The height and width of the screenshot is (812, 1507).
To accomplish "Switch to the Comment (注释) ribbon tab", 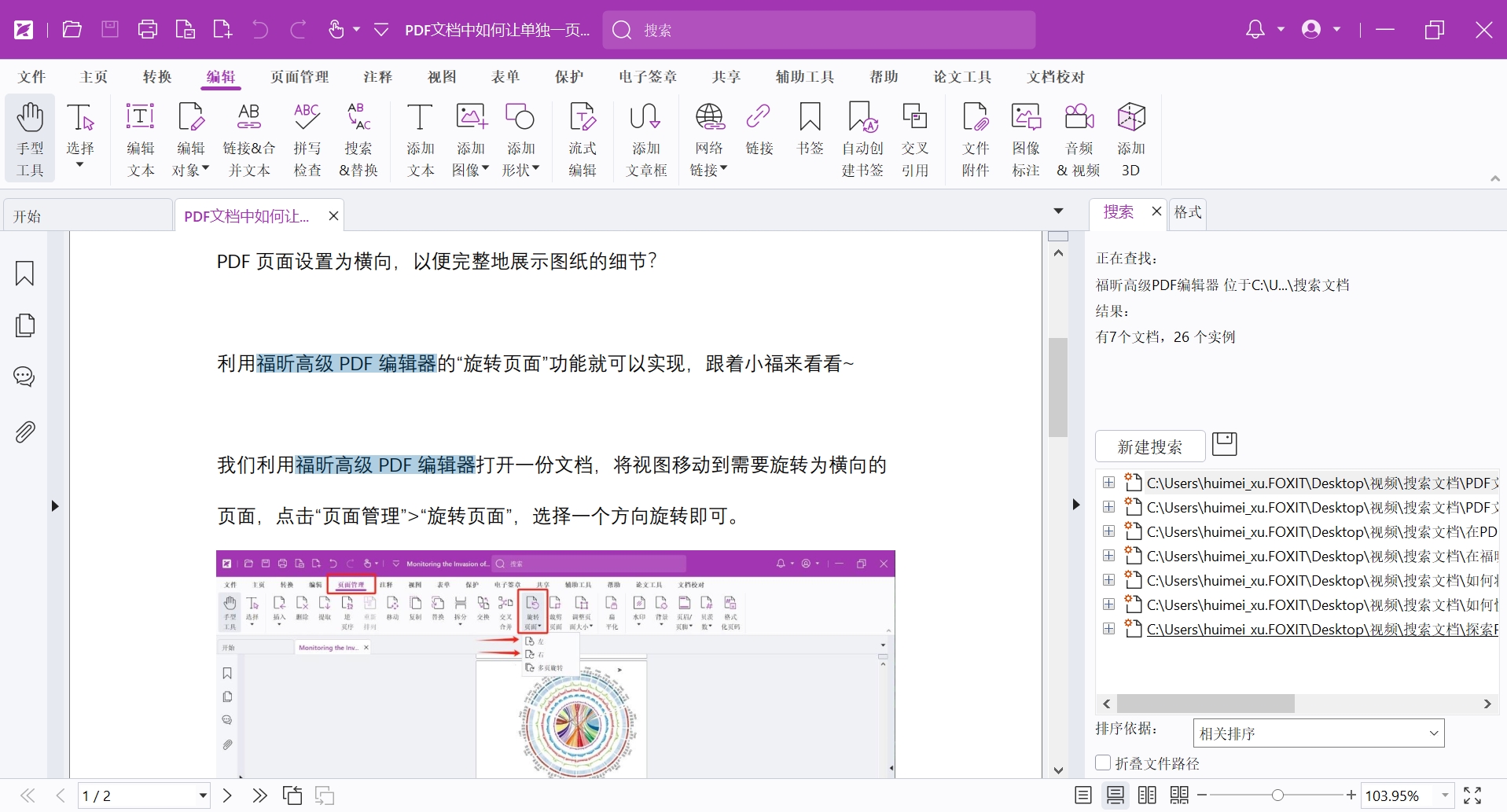I will (377, 77).
